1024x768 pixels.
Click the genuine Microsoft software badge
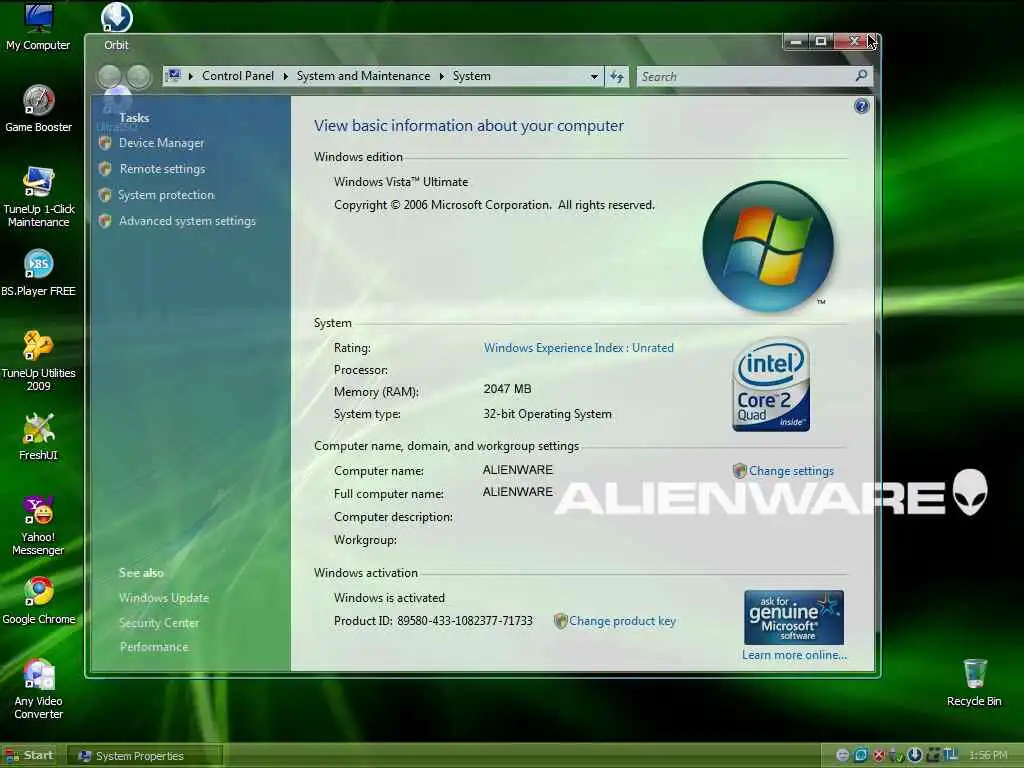pyautogui.click(x=793, y=617)
